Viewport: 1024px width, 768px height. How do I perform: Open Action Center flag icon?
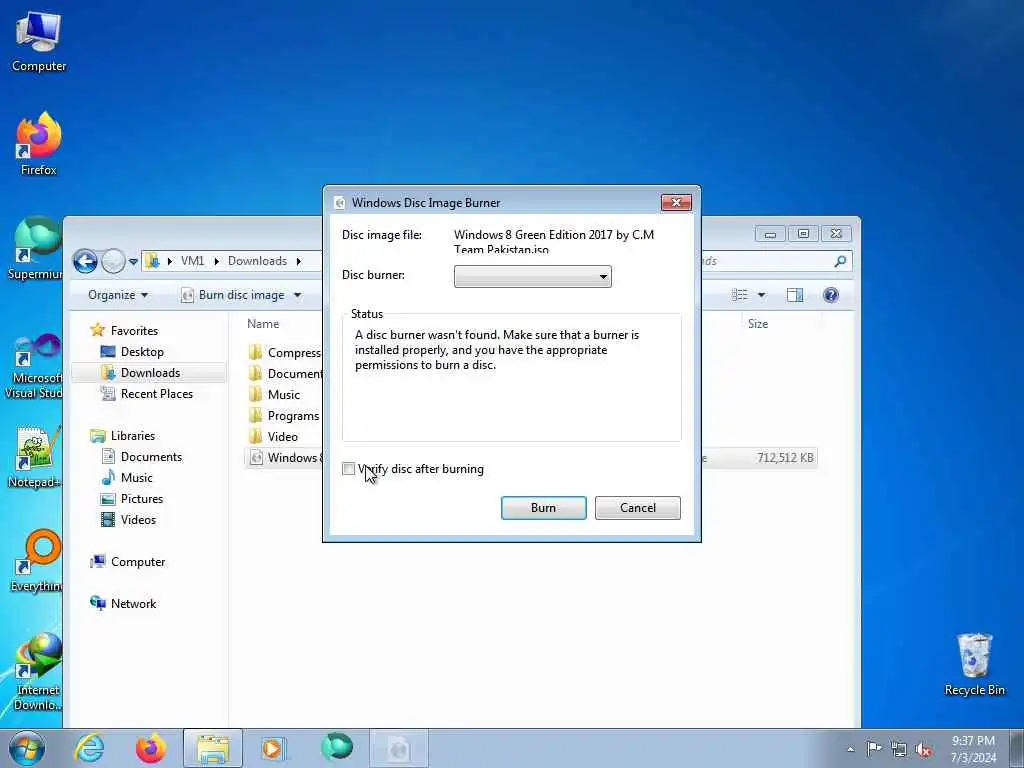click(873, 748)
